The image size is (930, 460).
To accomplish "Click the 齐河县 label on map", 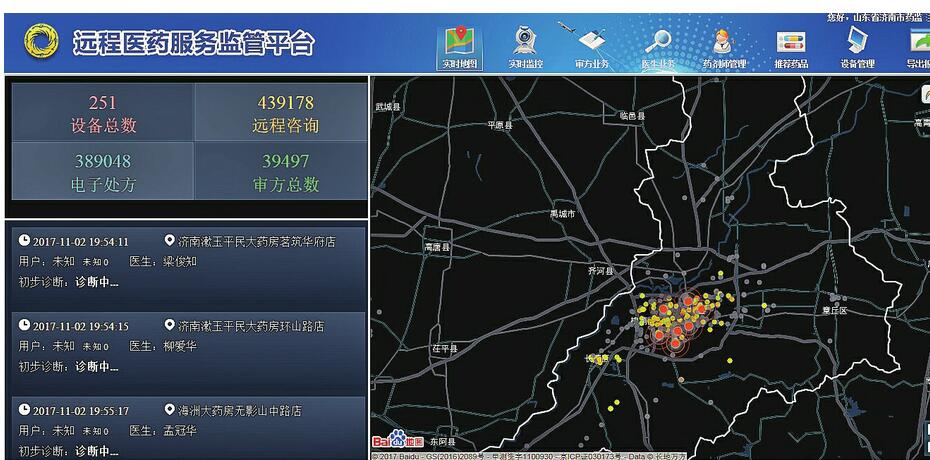I will tap(600, 271).
